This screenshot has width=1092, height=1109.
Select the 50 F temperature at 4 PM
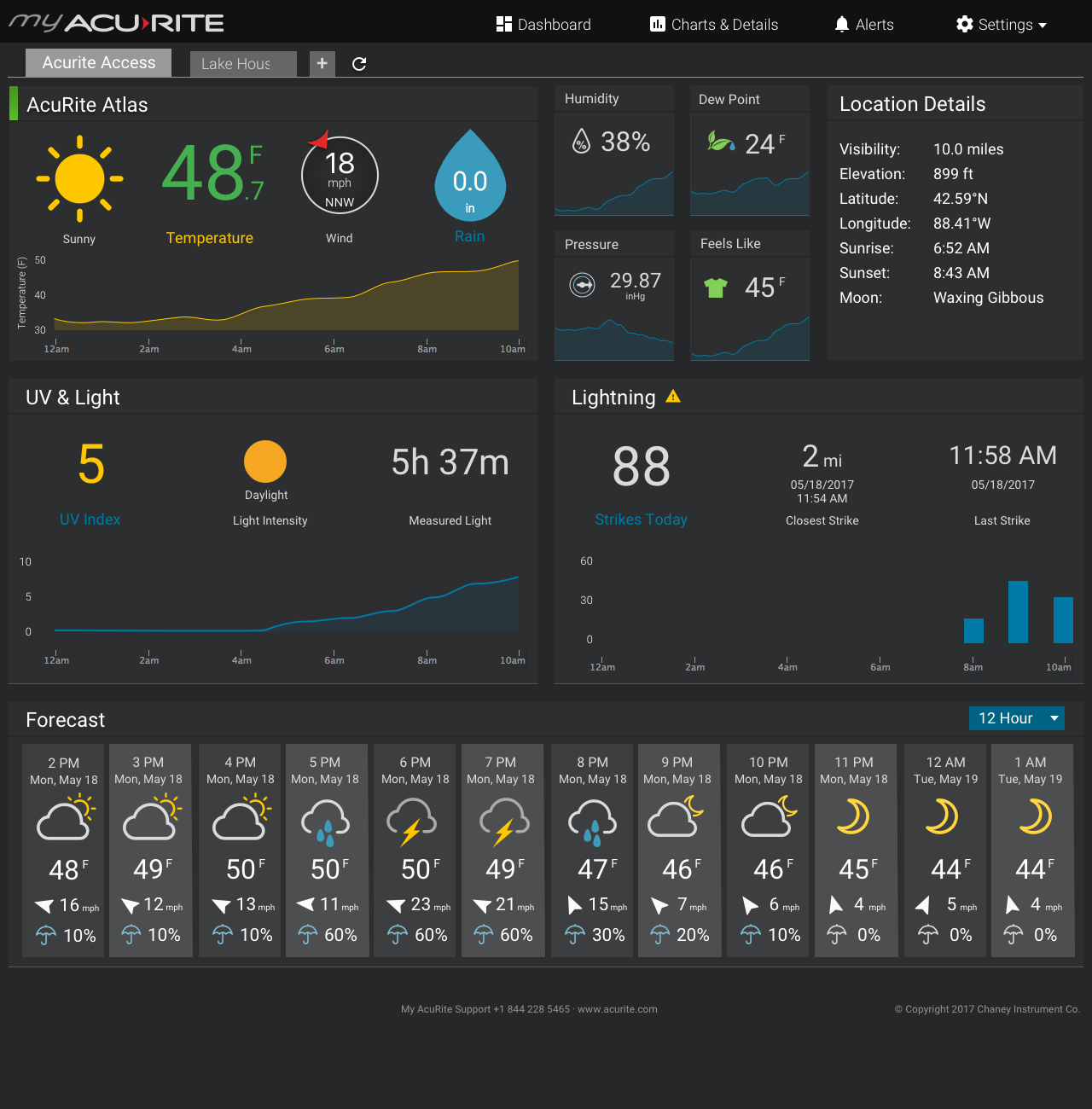pos(246,869)
